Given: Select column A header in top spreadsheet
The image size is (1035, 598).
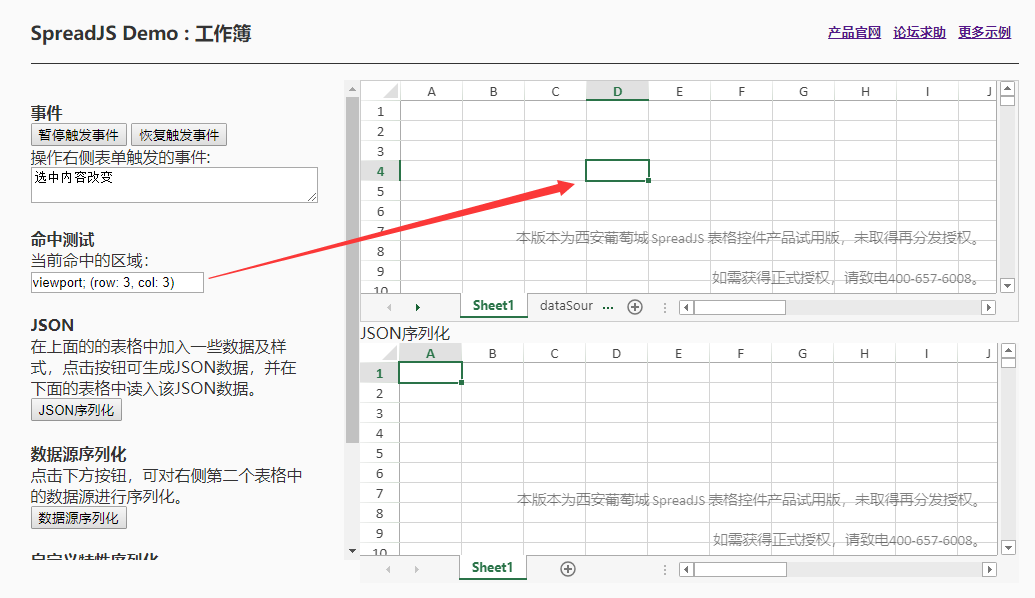Looking at the screenshot, I should (x=432, y=91).
